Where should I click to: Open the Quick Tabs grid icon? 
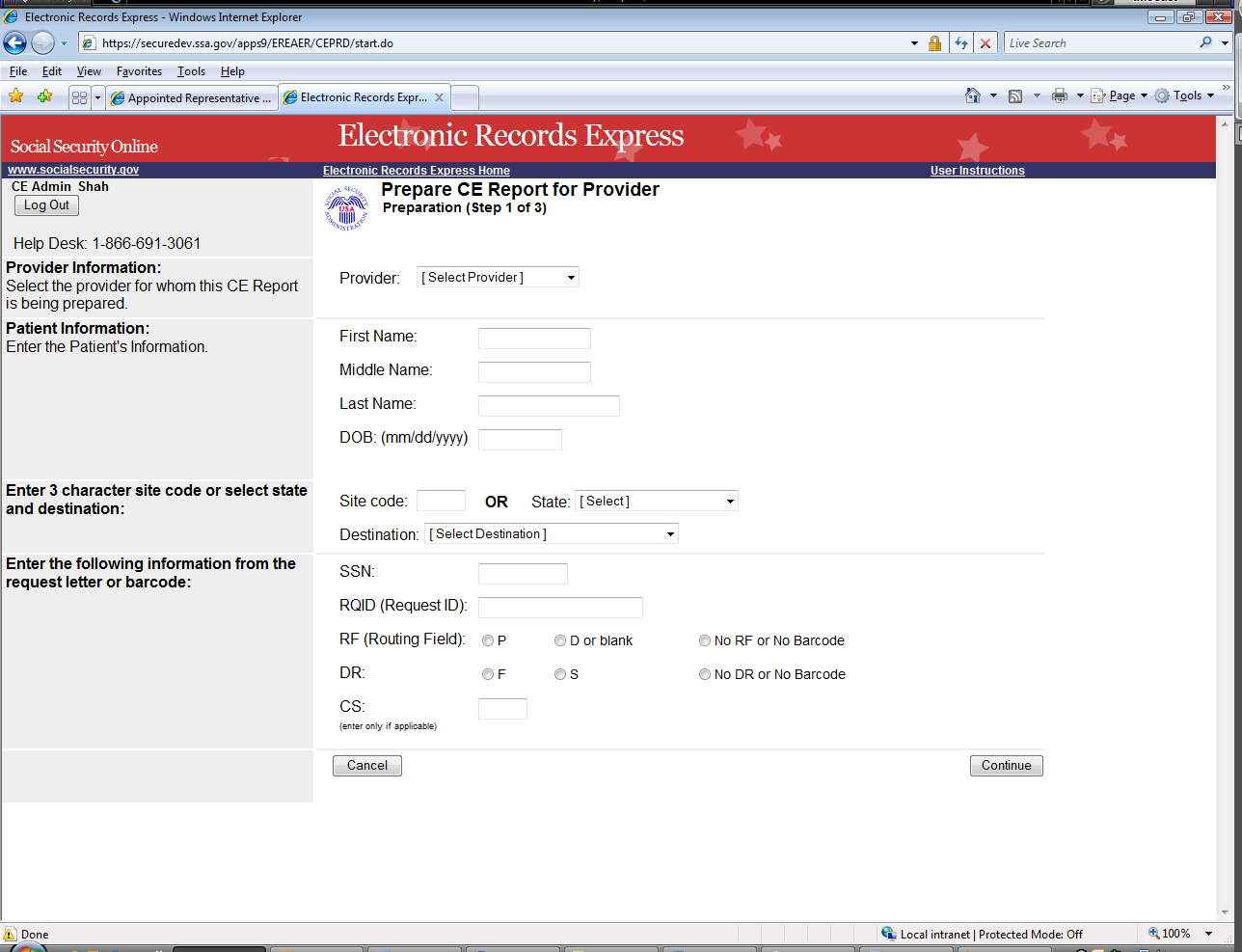[79, 97]
